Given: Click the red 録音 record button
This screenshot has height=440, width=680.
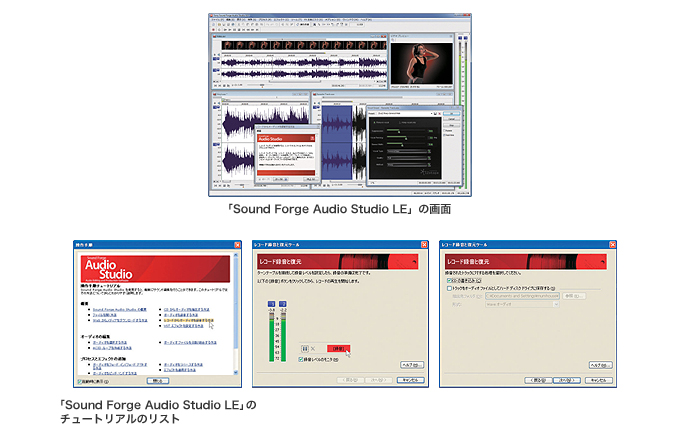Looking at the screenshot, I should pos(338,348).
